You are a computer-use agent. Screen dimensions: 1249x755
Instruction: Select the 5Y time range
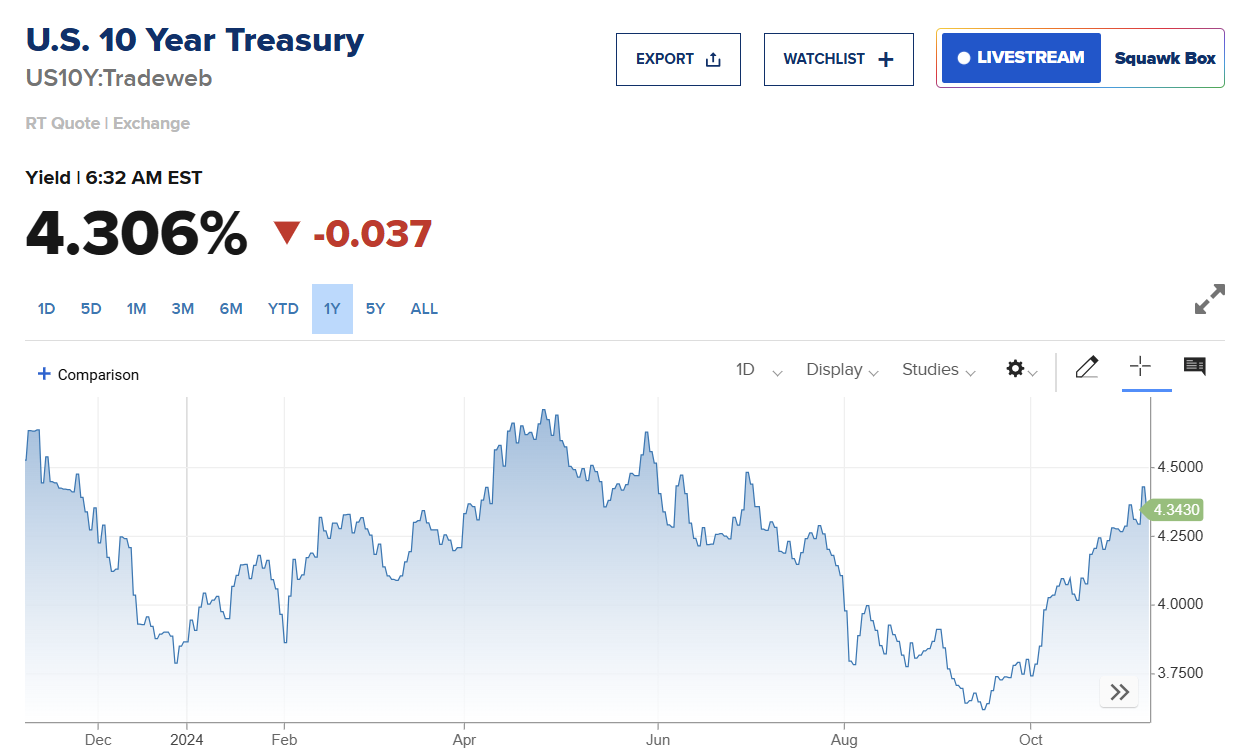tap(375, 309)
